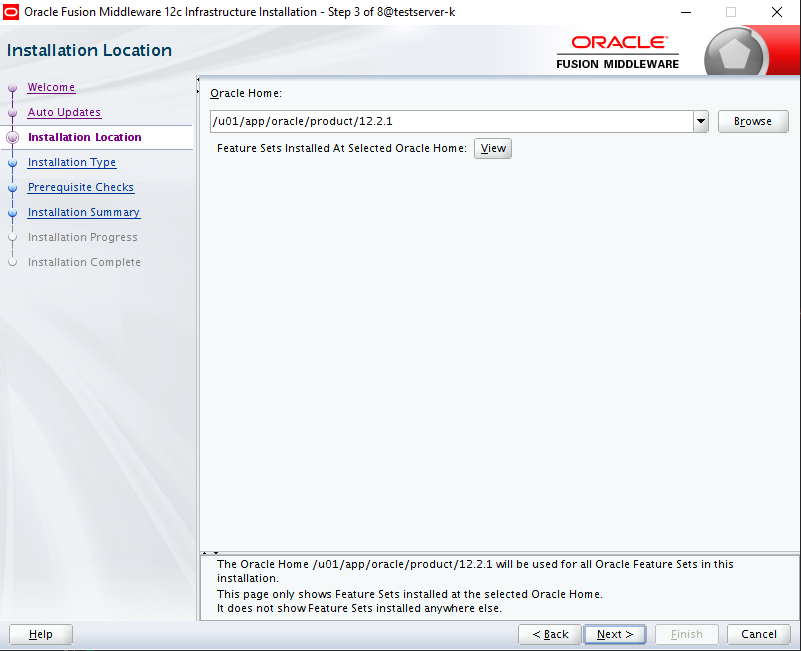Toggle the message pane splitter arrows
This screenshot has width=801, height=651.
(210, 553)
